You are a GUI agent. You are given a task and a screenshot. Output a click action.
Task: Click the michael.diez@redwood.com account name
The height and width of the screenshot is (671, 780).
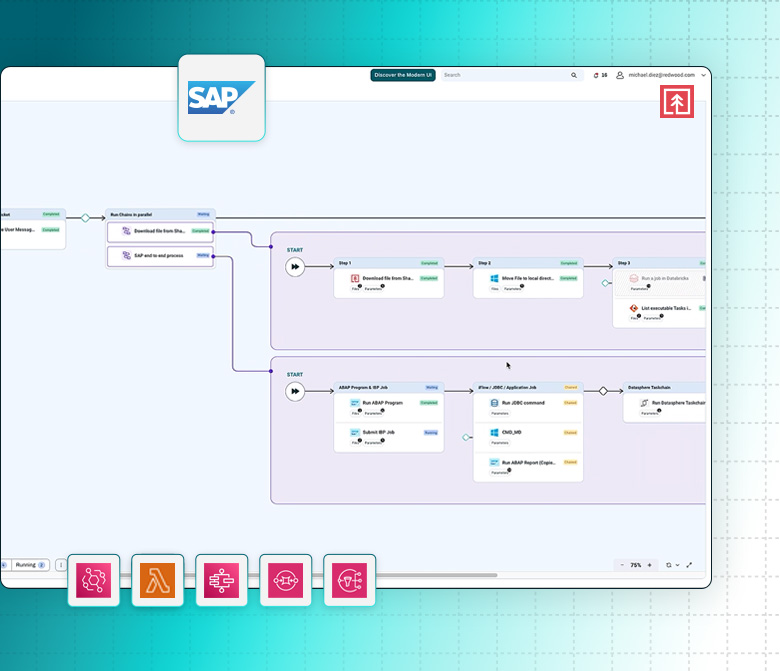click(x=661, y=75)
